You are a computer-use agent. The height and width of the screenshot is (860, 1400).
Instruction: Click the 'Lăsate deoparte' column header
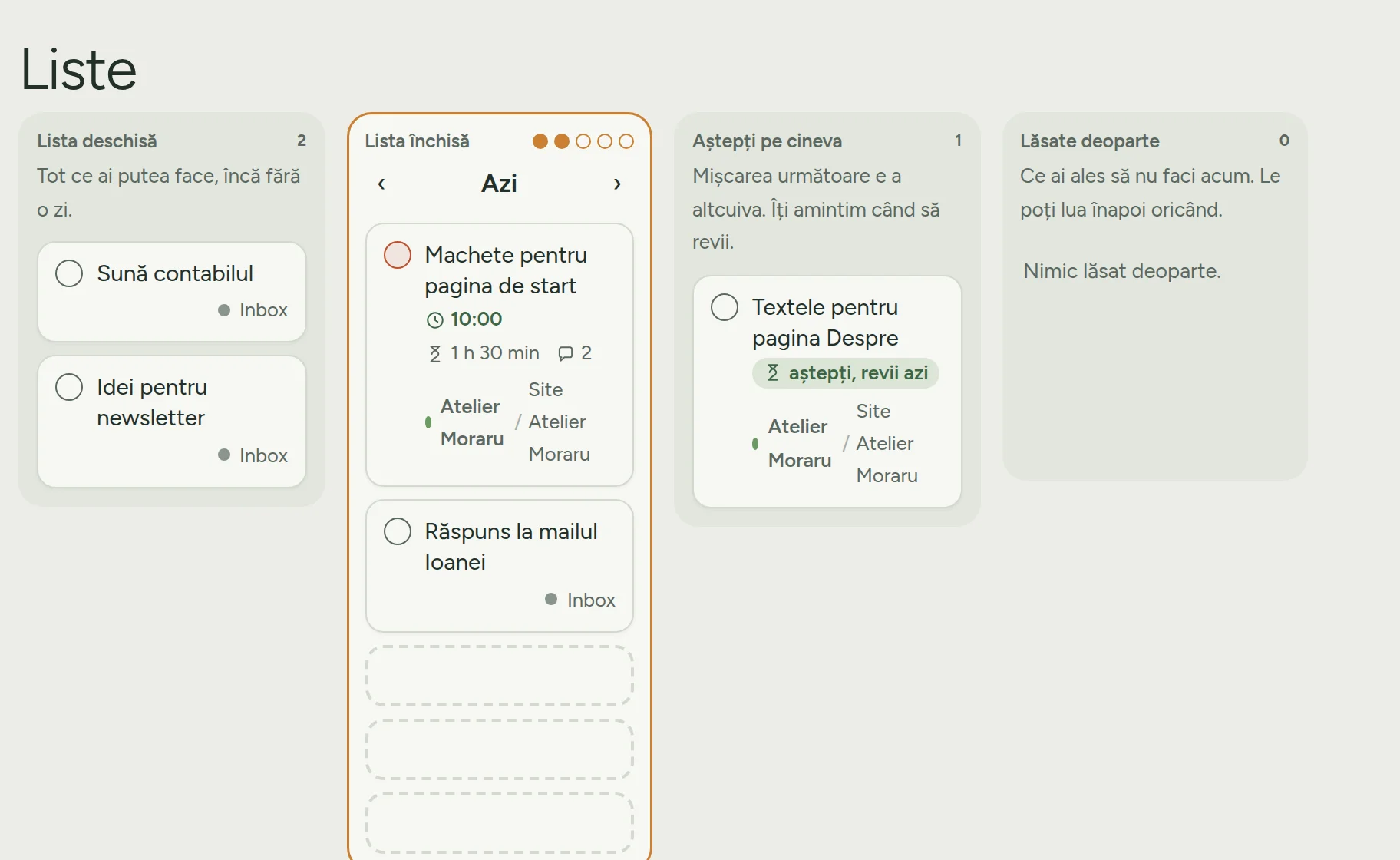pyautogui.click(x=1089, y=141)
